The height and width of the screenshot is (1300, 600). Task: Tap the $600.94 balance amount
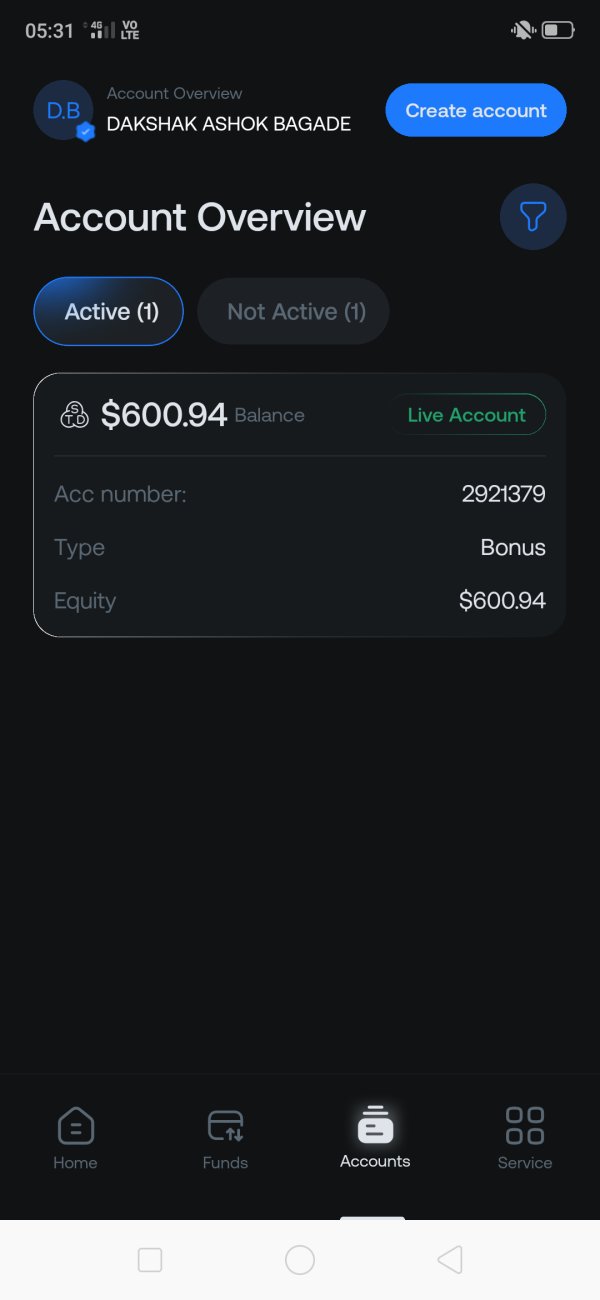pos(164,414)
